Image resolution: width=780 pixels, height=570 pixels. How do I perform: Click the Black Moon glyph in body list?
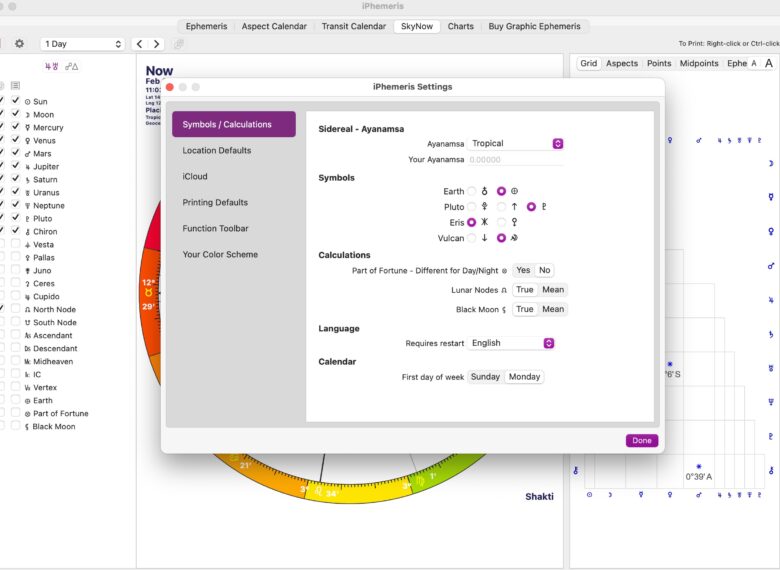point(27,427)
